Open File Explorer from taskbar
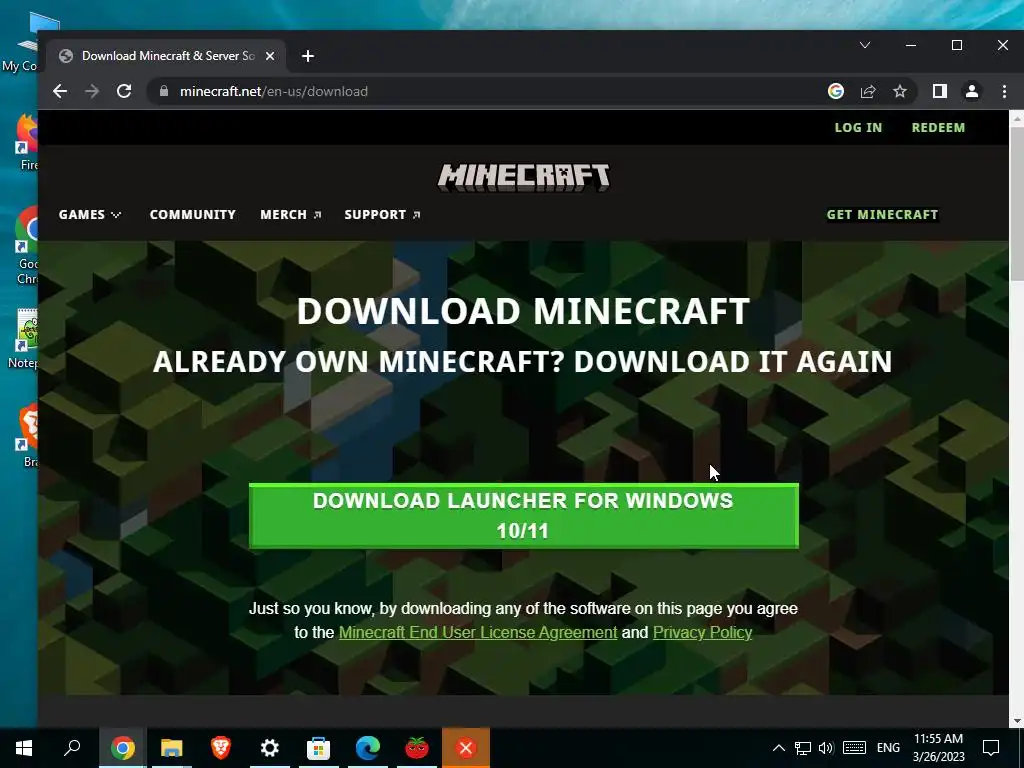Screen dimensions: 1024x768 172,748
